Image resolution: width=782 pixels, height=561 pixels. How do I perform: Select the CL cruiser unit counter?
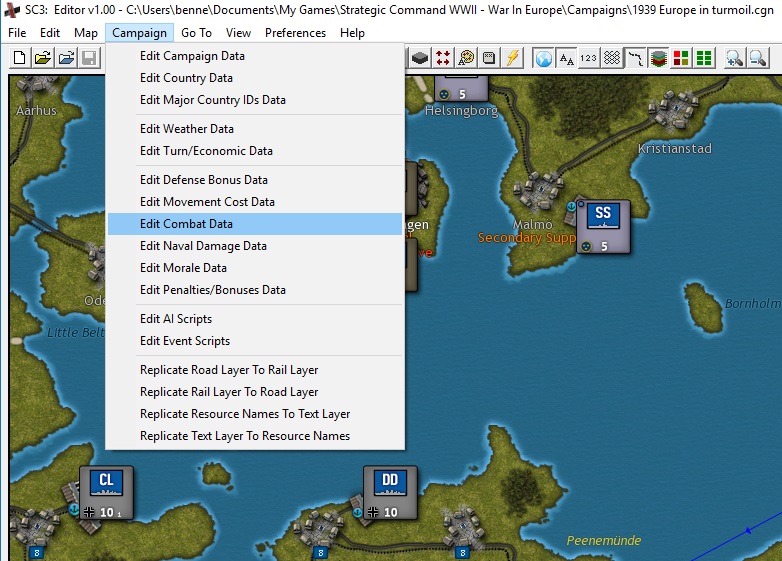pyautogui.click(x=106, y=493)
